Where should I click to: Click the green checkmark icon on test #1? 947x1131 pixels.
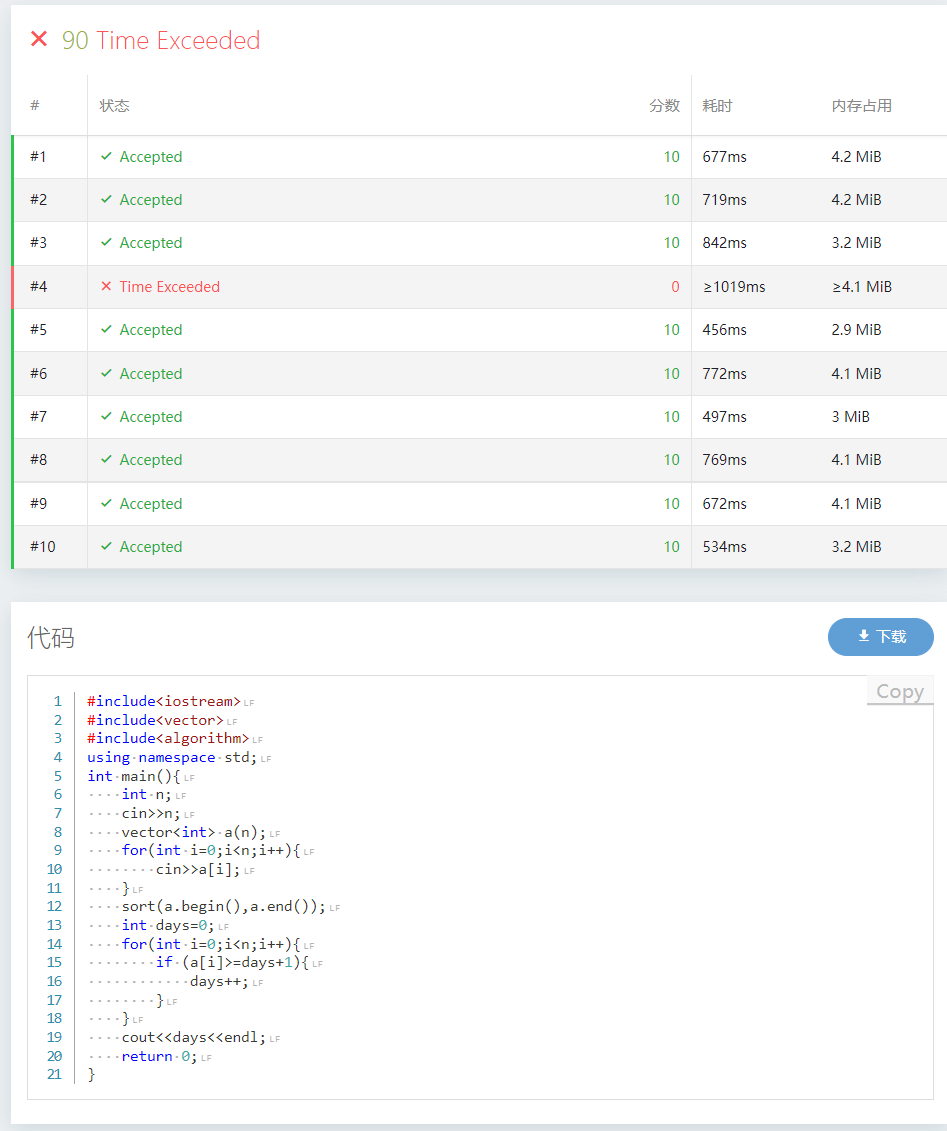pyautogui.click(x=106, y=157)
